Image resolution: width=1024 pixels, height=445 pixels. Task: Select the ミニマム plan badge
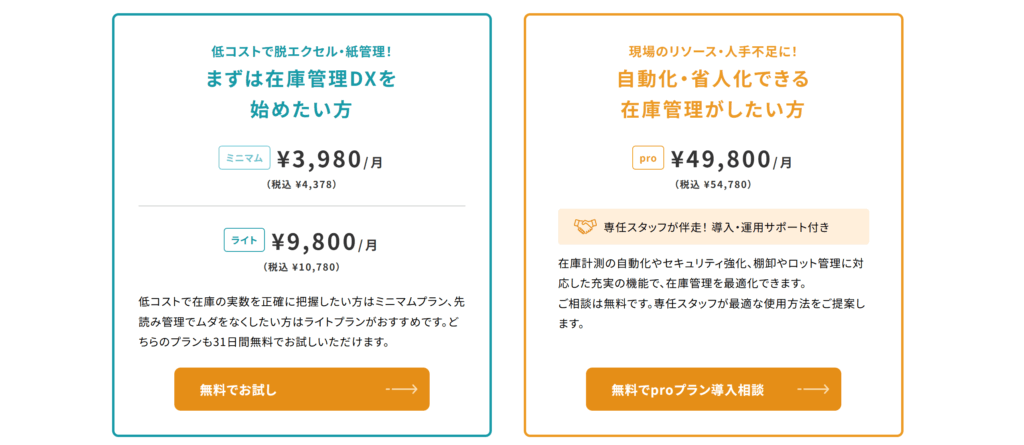244,157
